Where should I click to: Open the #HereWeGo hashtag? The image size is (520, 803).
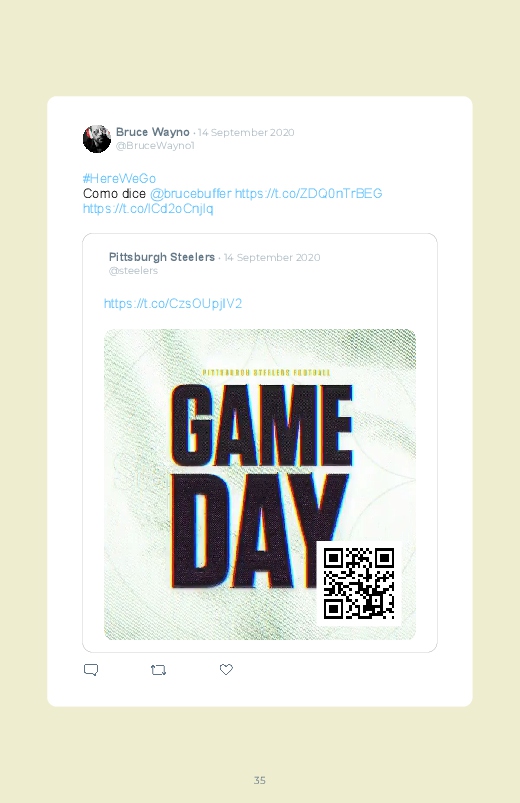pos(119,178)
